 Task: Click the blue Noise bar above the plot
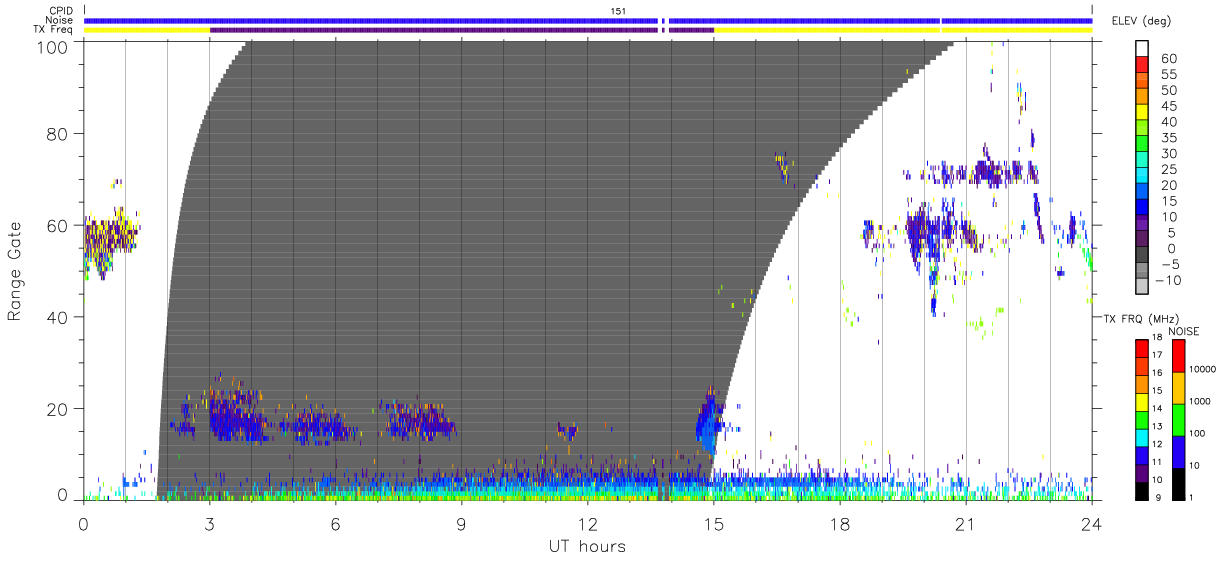point(587,20)
